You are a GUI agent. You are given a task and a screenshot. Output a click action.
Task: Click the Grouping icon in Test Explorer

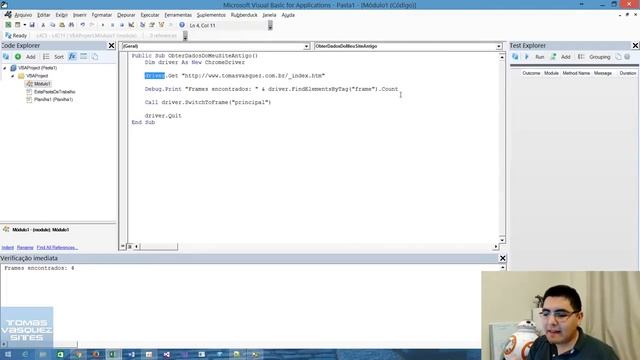coord(581,57)
